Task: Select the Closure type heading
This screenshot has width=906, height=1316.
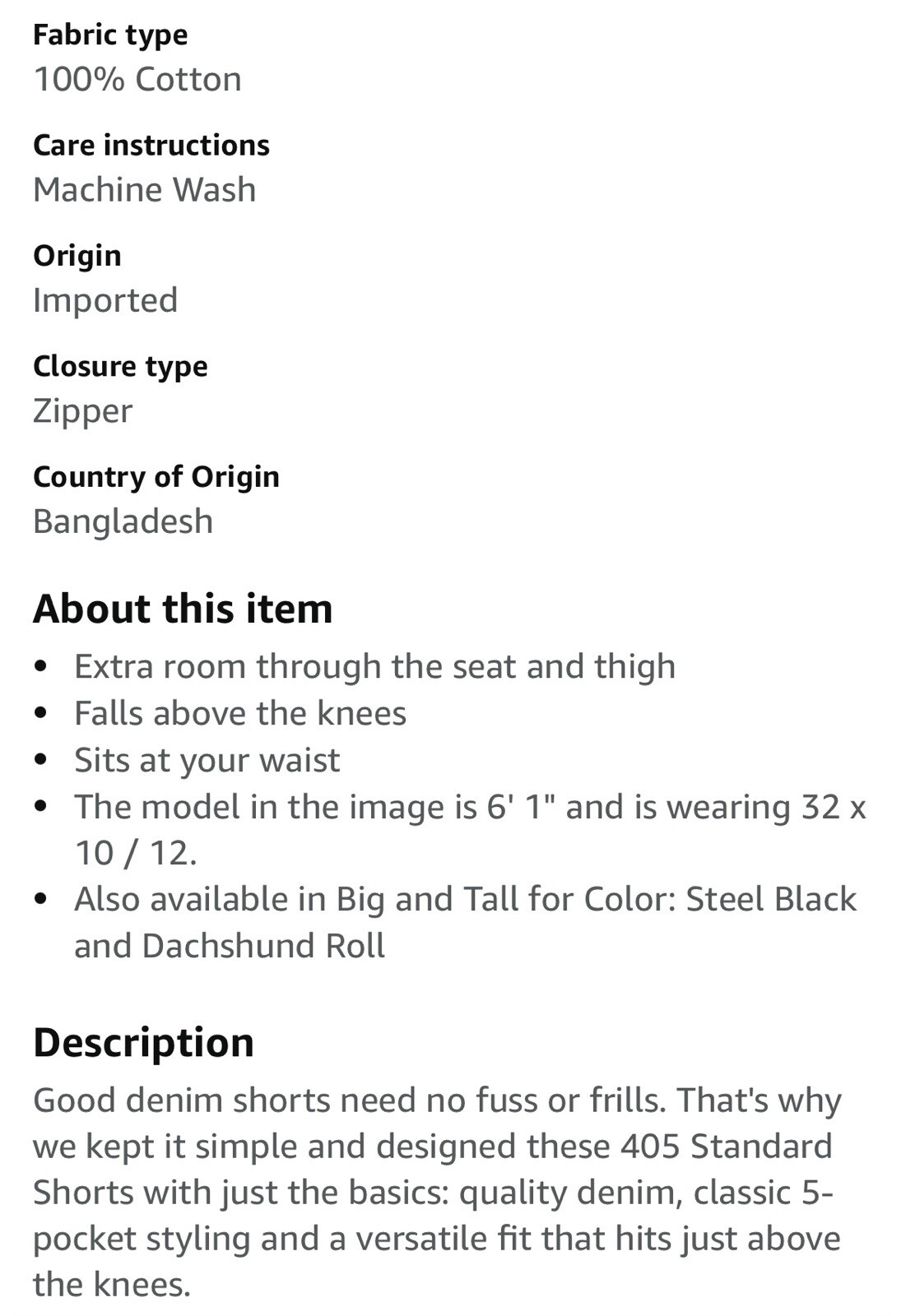Action: [120, 366]
